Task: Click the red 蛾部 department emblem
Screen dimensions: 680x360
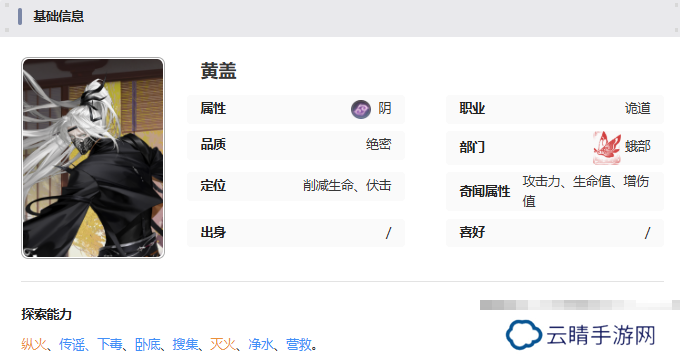Action: tap(607, 148)
